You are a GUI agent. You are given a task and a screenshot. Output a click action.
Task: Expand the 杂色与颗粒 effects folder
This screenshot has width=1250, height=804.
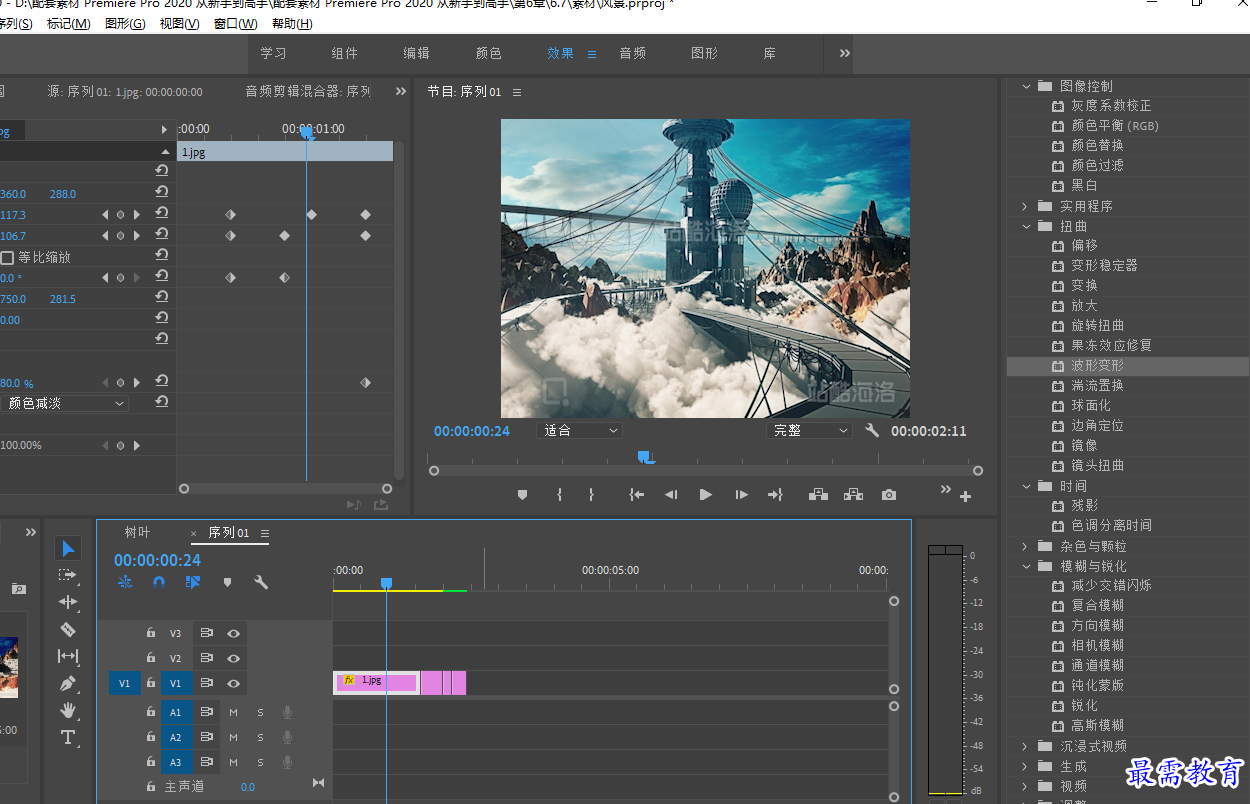pos(1026,546)
